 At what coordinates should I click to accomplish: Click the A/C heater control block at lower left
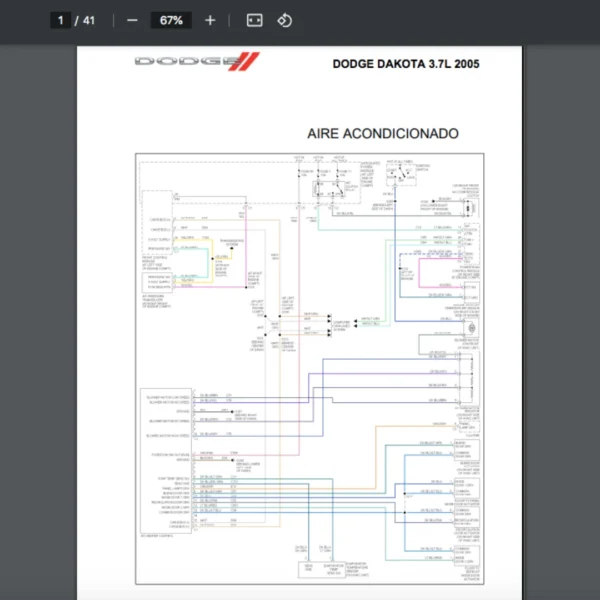[x=165, y=460]
